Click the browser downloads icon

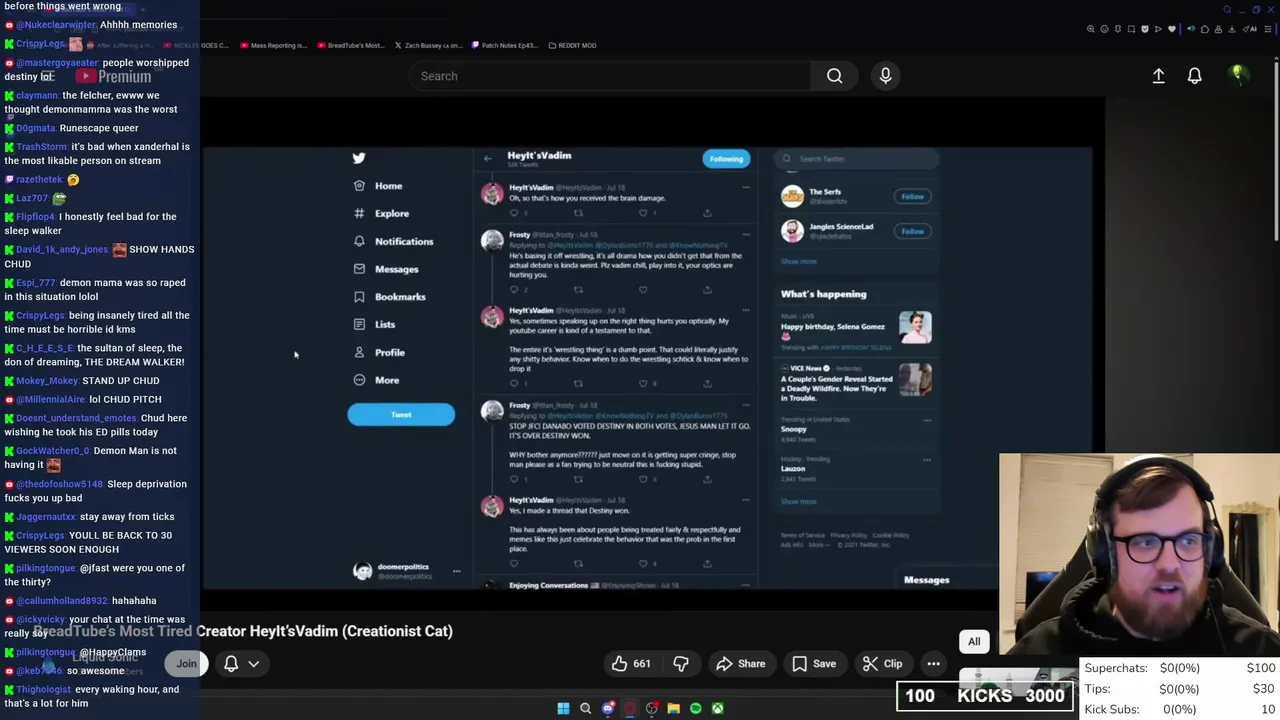click(1231, 29)
